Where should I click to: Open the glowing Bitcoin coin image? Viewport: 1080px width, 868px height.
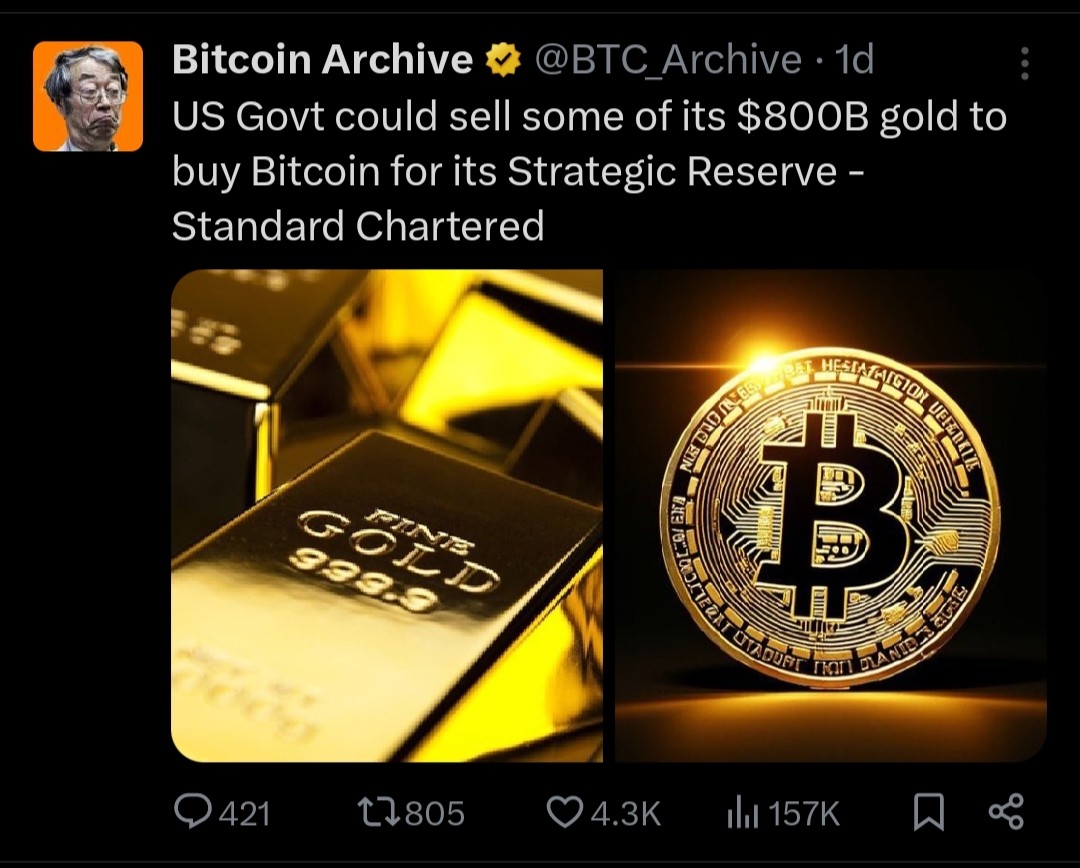point(831,515)
